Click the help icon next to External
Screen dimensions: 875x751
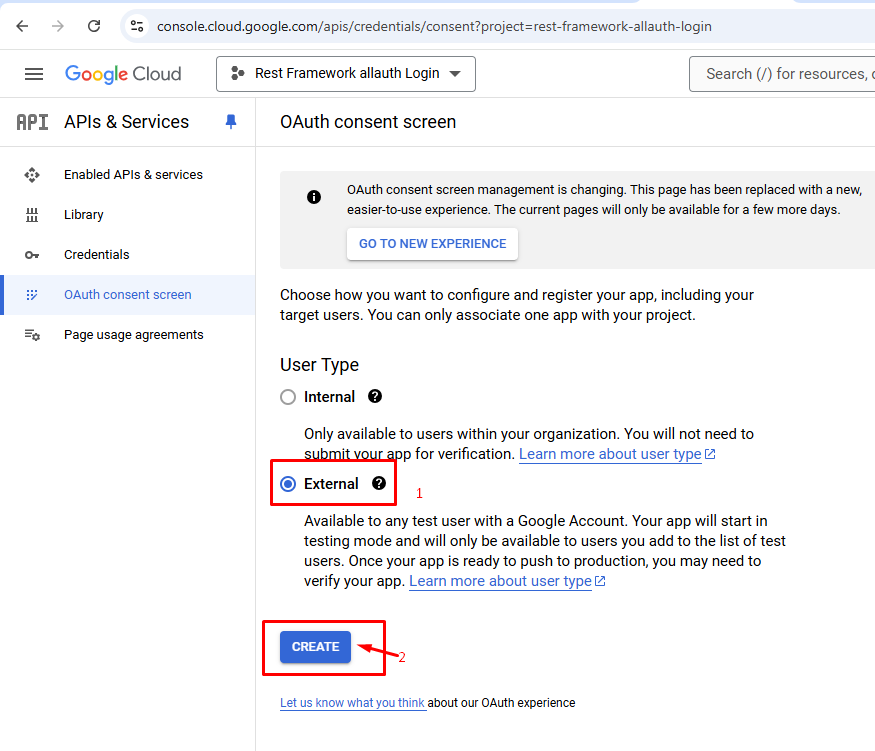379,483
